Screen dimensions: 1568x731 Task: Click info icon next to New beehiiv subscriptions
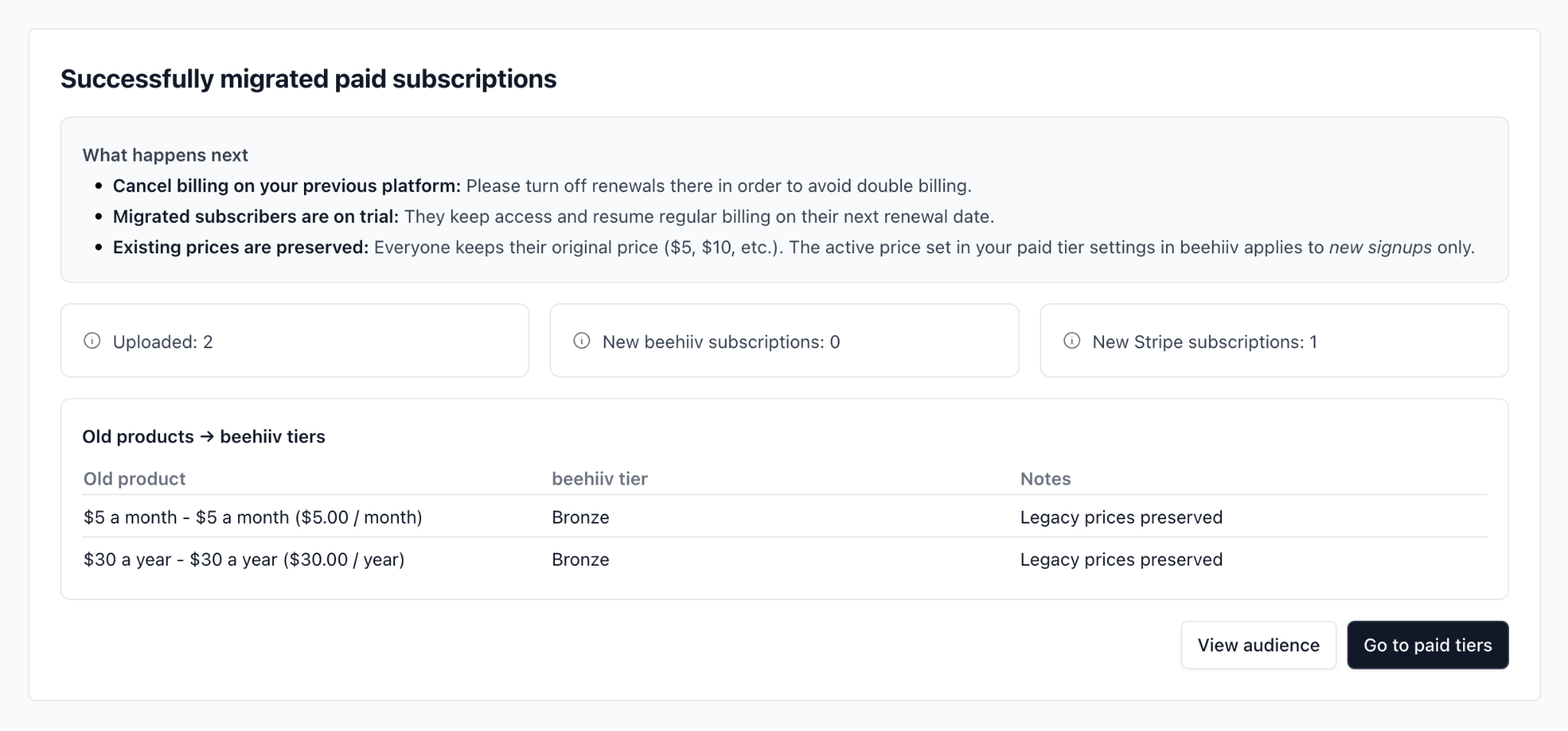(582, 341)
